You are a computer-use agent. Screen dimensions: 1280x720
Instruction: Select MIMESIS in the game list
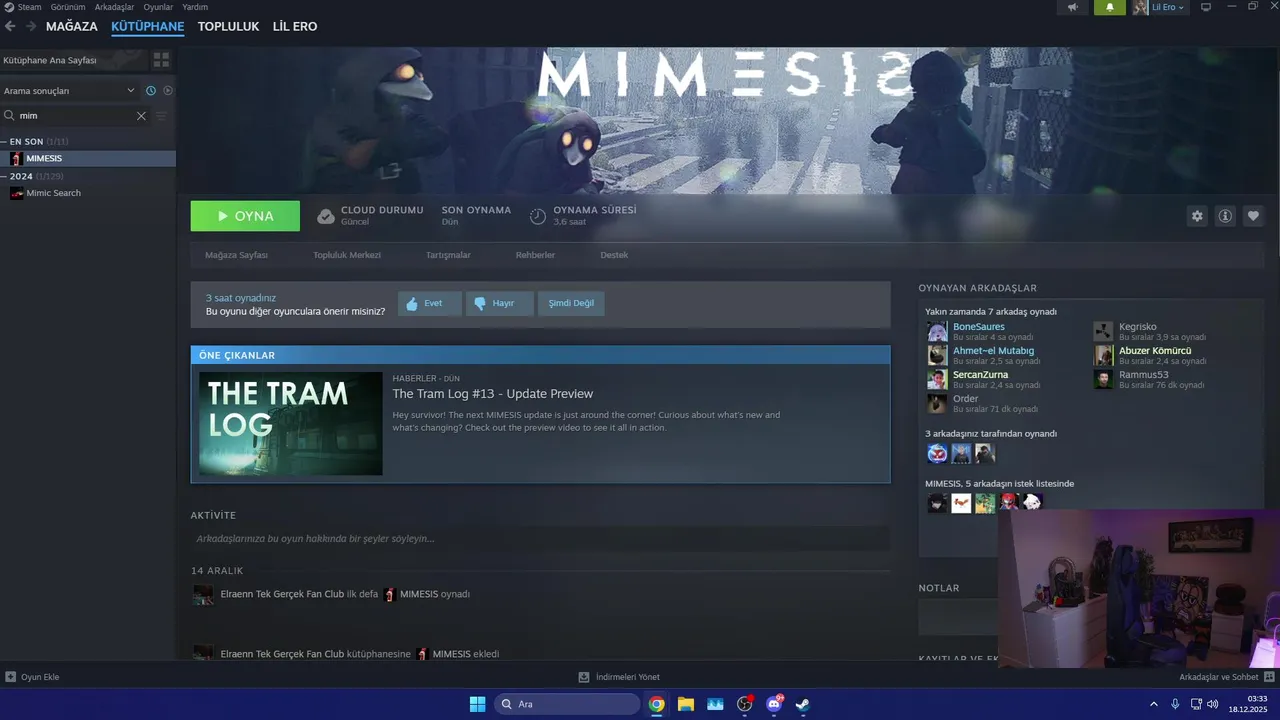[x=88, y=159]
